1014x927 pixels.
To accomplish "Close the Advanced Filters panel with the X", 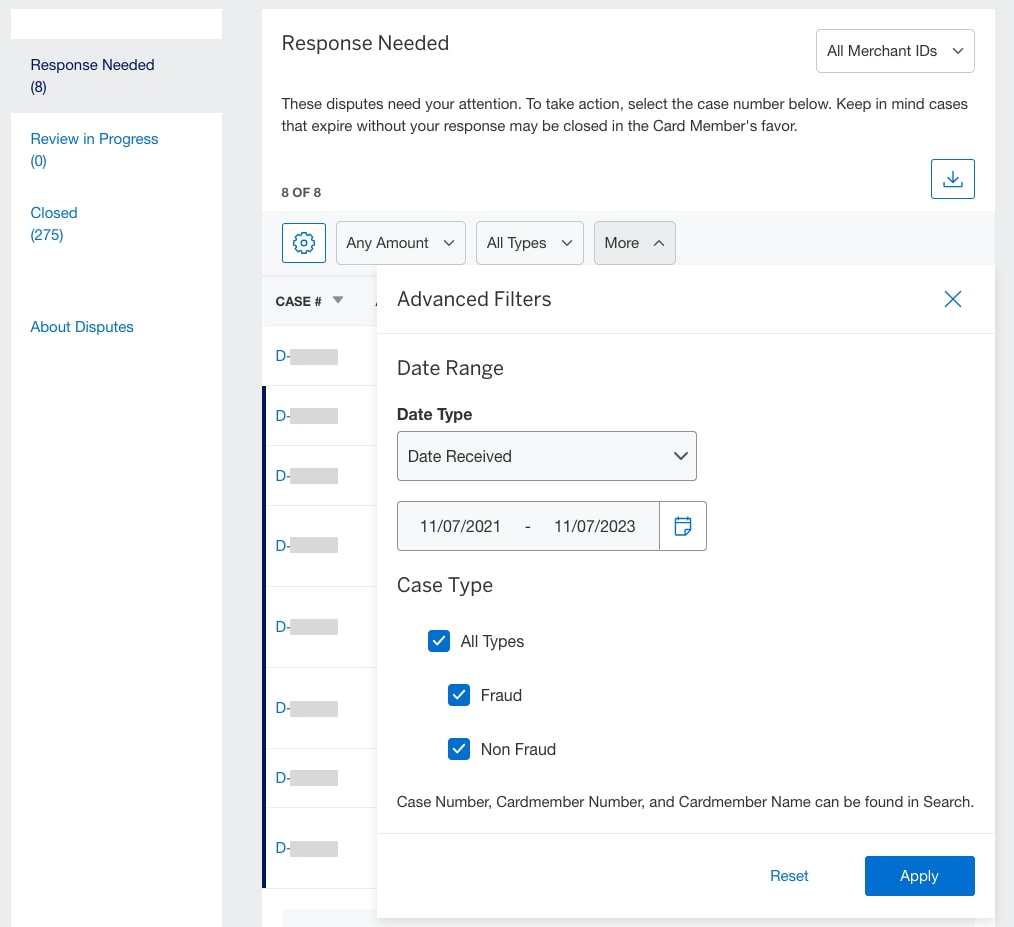I will (x=952, y=299).
